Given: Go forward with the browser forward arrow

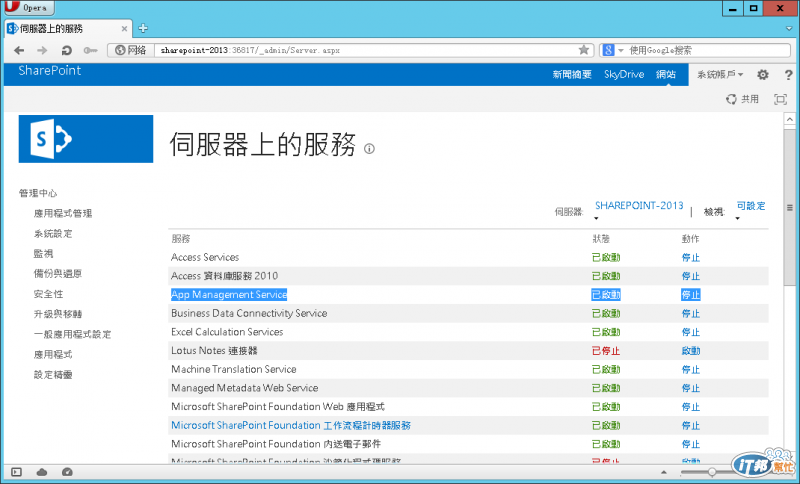Looking at the screenshot, I should pyautogui.click(x=42, y=50).
